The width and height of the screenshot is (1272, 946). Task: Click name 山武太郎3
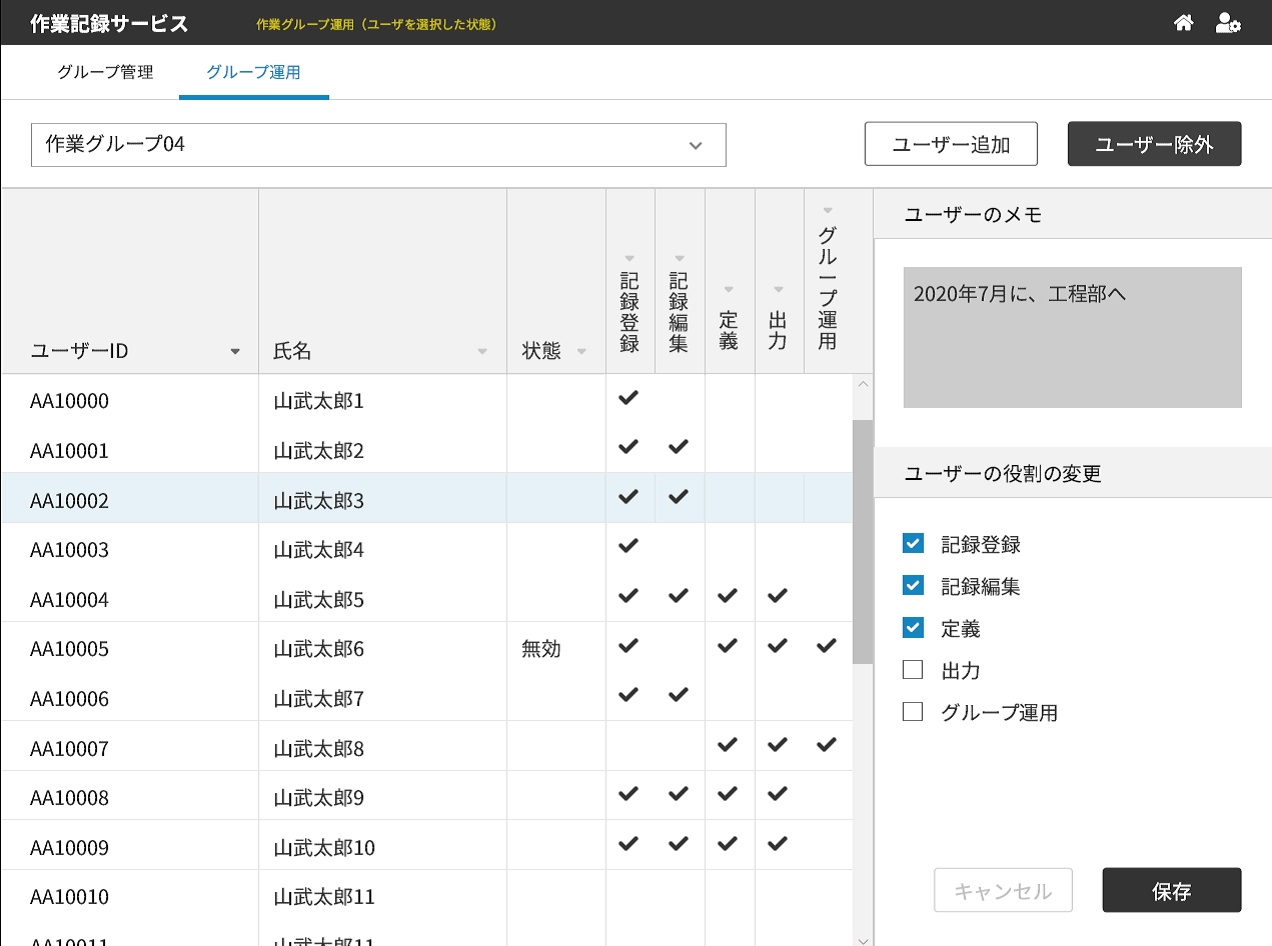[x=319, y=500]
